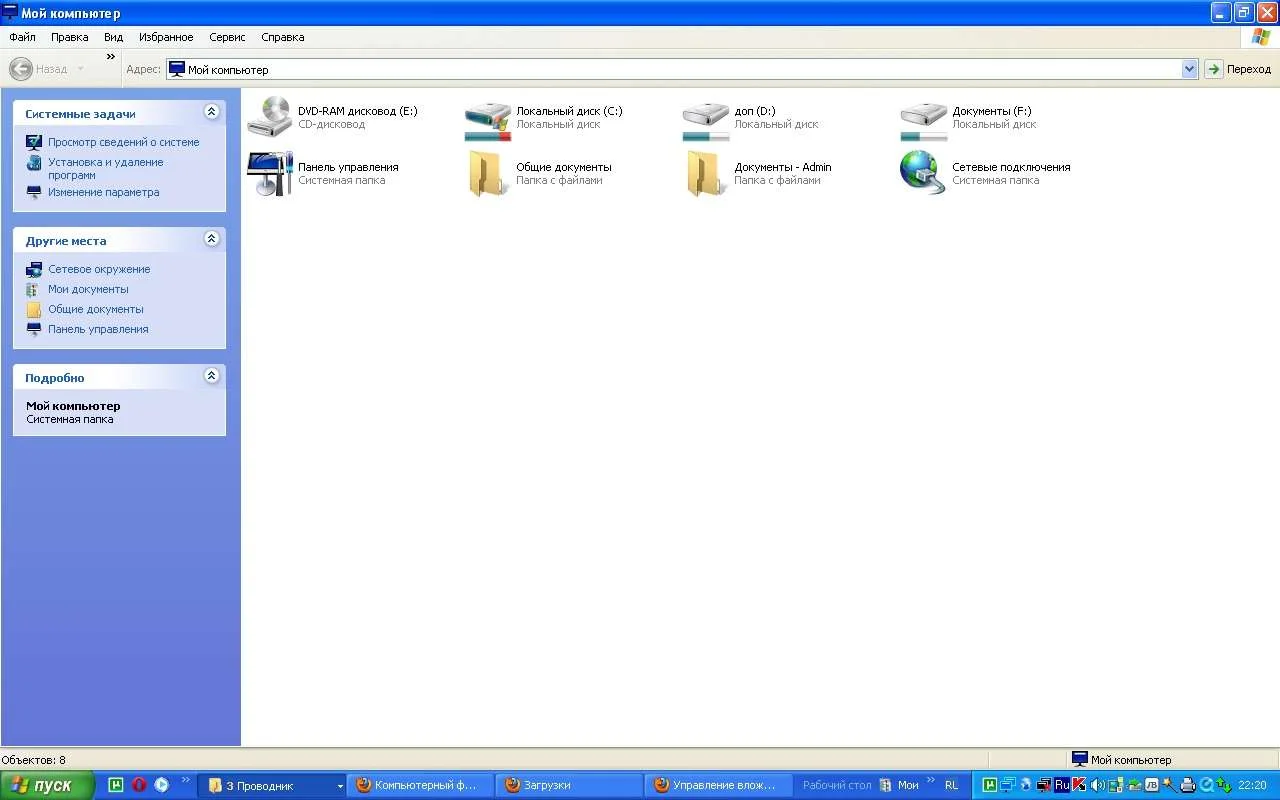The height and width of the screenshot is (800, 1280).
Task: Click the Ru language indicator in tray
Action: pyautogui.click(x=1062, y=785)
